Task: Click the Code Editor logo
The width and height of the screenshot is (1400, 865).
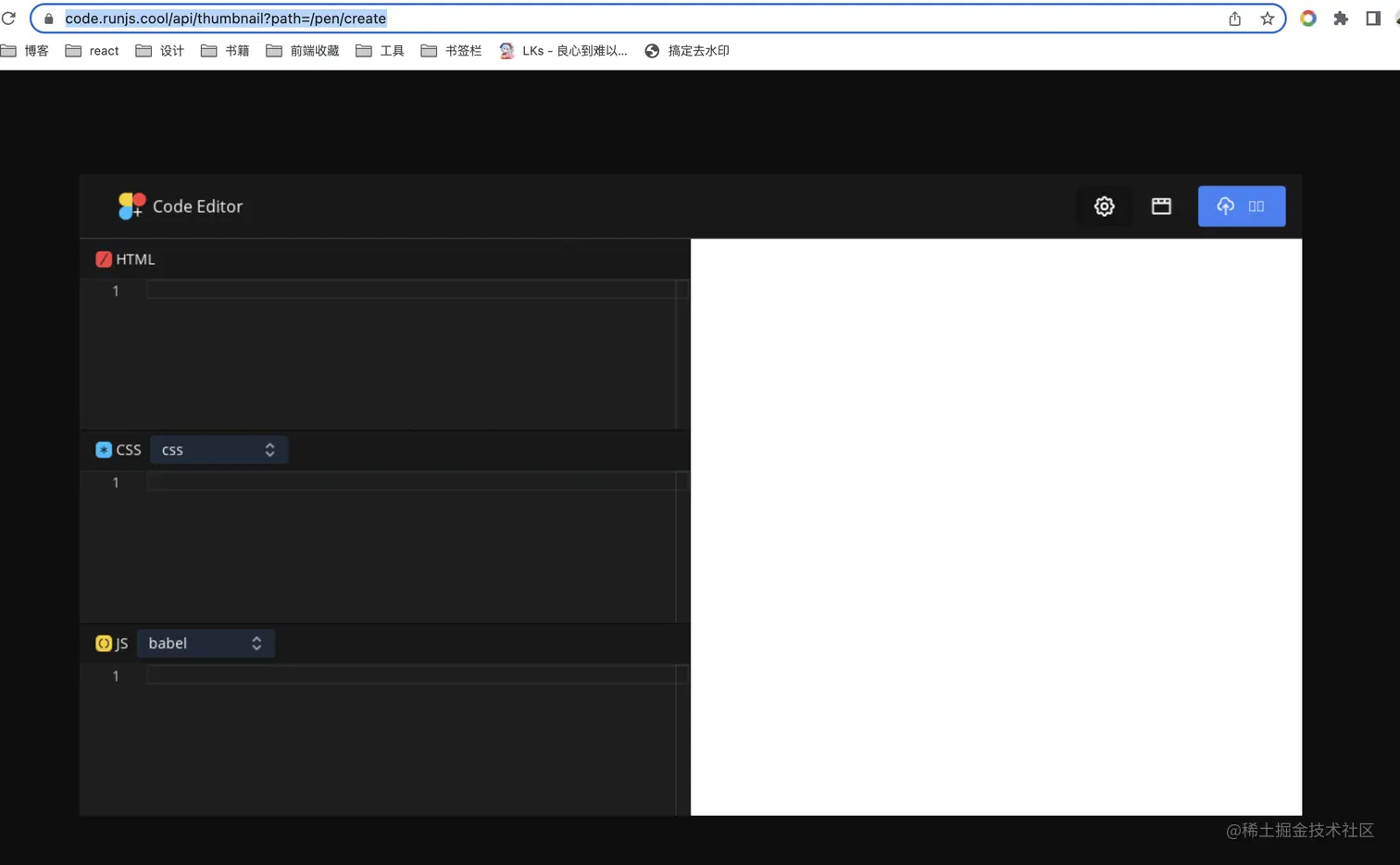Action: pos(131,206)
